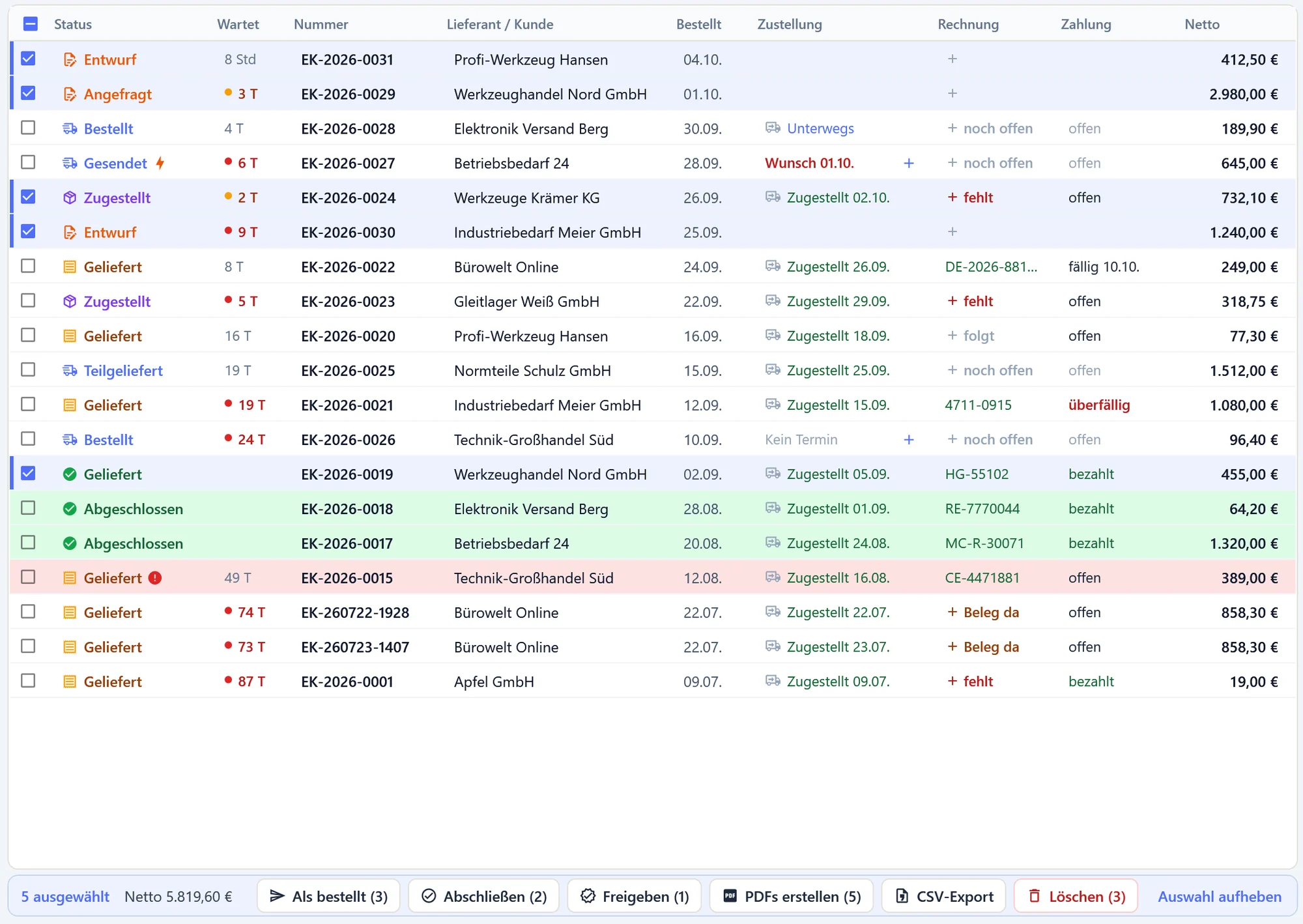
Task: Open invoice 4711-0915
Action: (x=978, y=405)
